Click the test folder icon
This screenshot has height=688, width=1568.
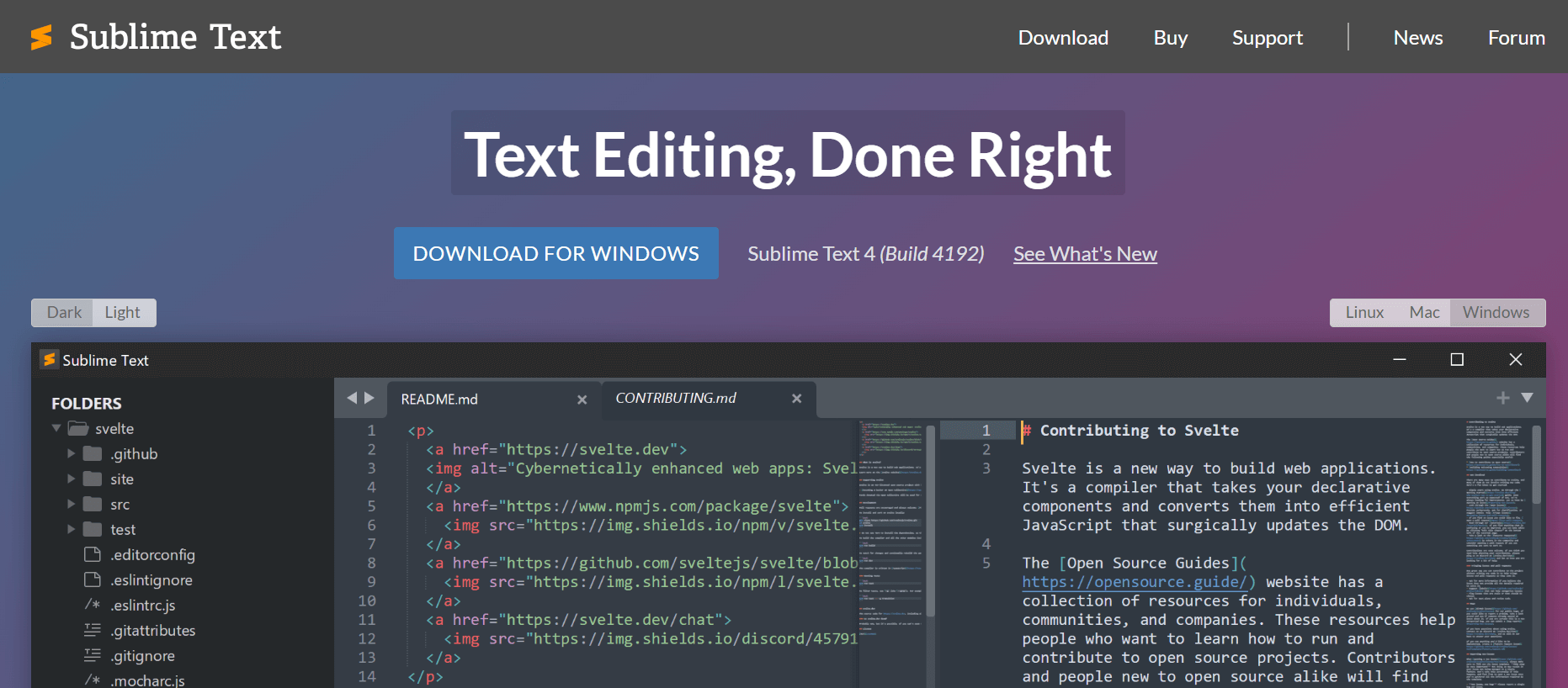93,529
